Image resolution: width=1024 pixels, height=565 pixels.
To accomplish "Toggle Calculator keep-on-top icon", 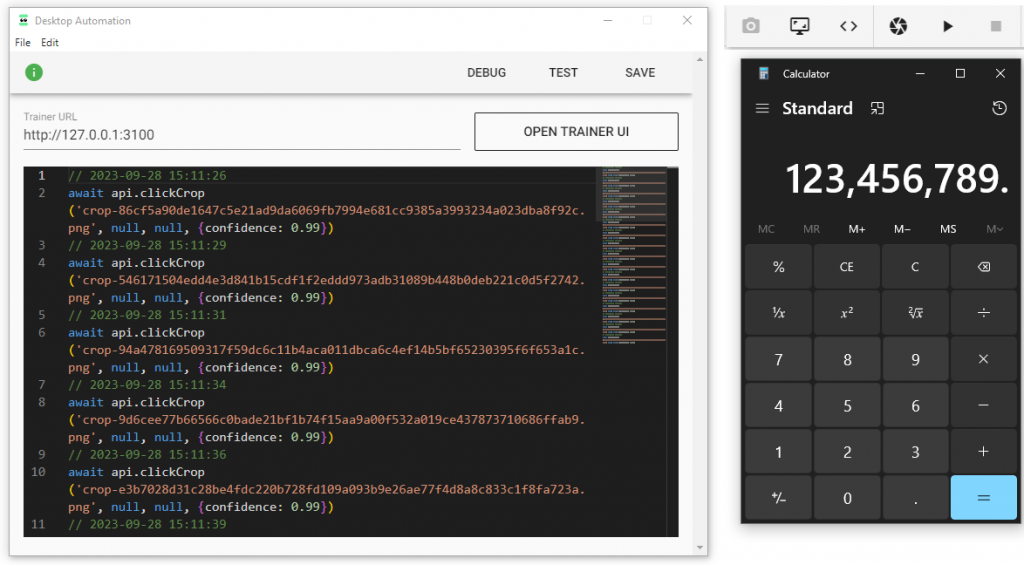I will pos(877,108).
